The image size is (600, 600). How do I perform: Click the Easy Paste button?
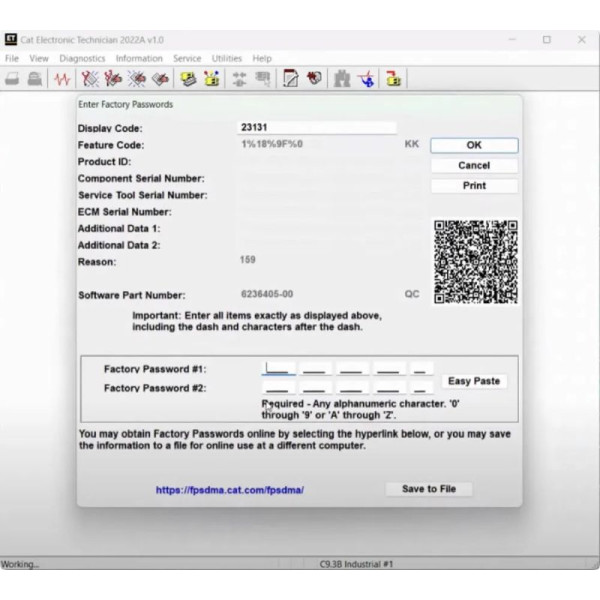click(473, 381)
